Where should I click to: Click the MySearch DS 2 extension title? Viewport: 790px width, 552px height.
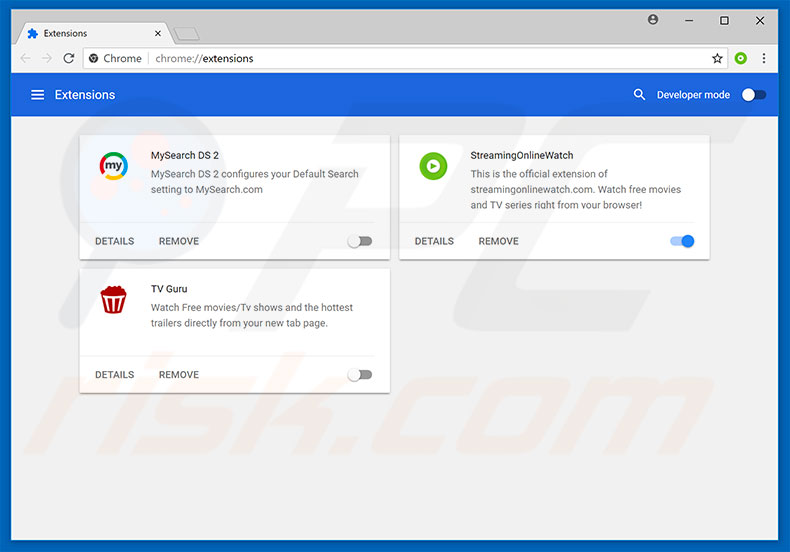coord(184,155)
